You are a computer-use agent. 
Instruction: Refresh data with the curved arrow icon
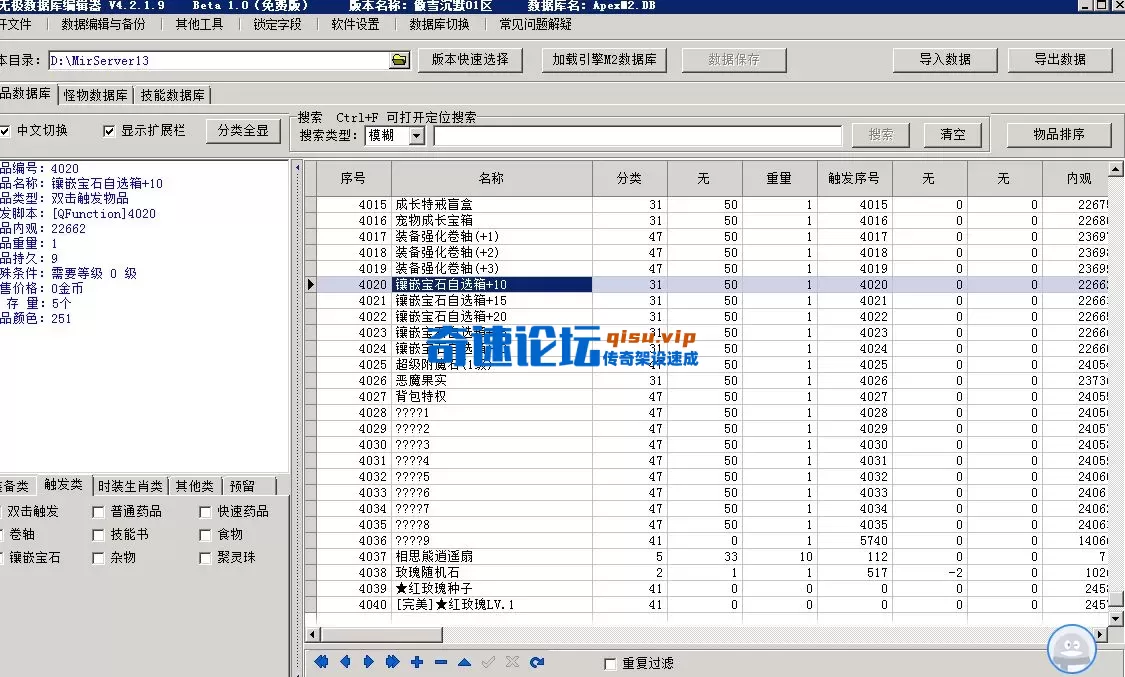537,661
